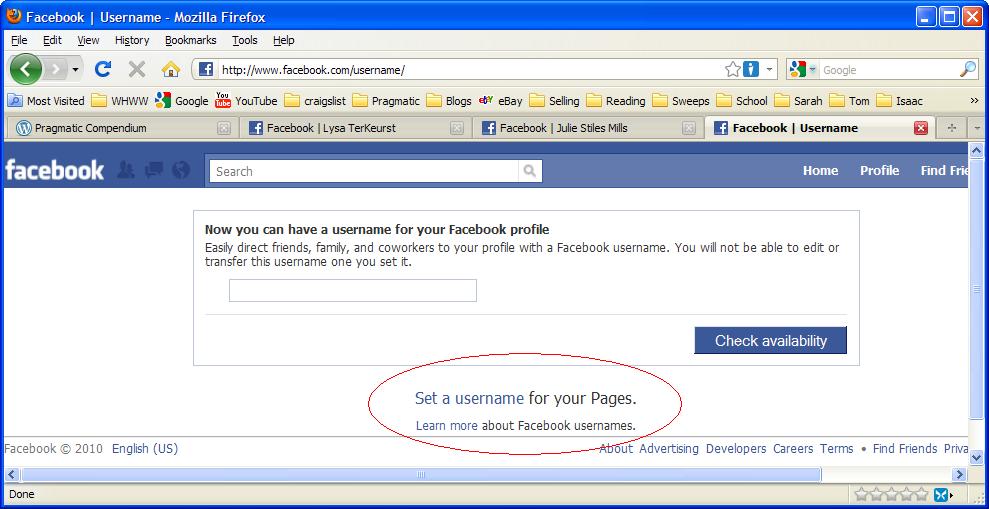Screen dimensions: 989x509
Task: Show more bookmarks with the chevron
Action: 974,100
